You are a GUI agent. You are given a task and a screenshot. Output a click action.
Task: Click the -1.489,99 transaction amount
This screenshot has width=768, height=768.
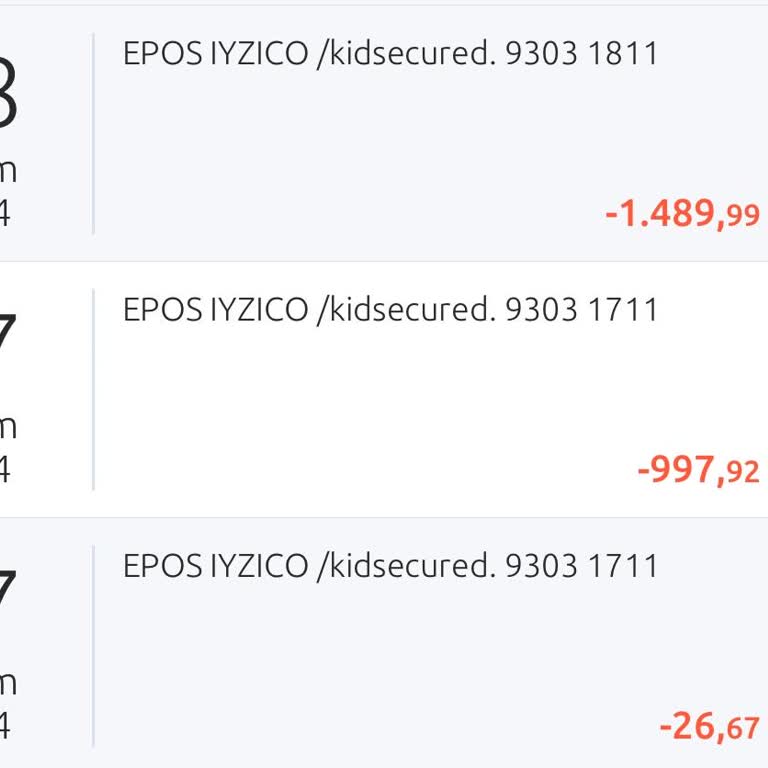682,213
